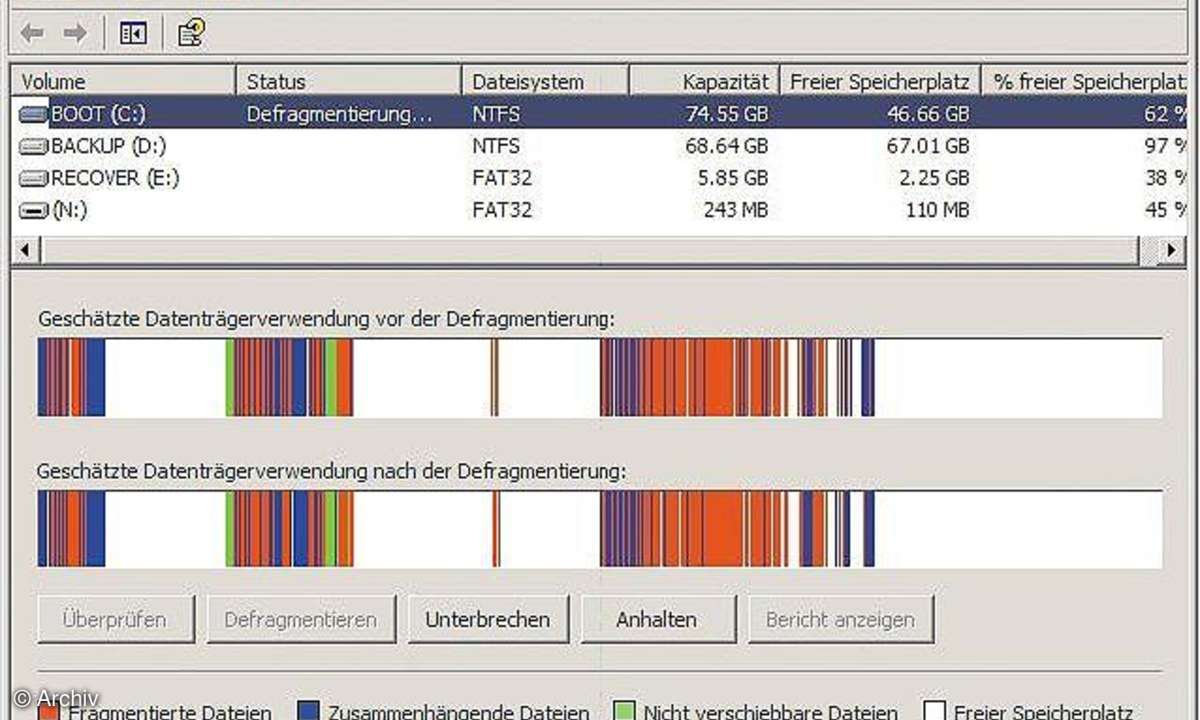Select the BACKUP (D:) drive icon
This screenshot has height=720, width=1200.
click(x=33, y=147)
